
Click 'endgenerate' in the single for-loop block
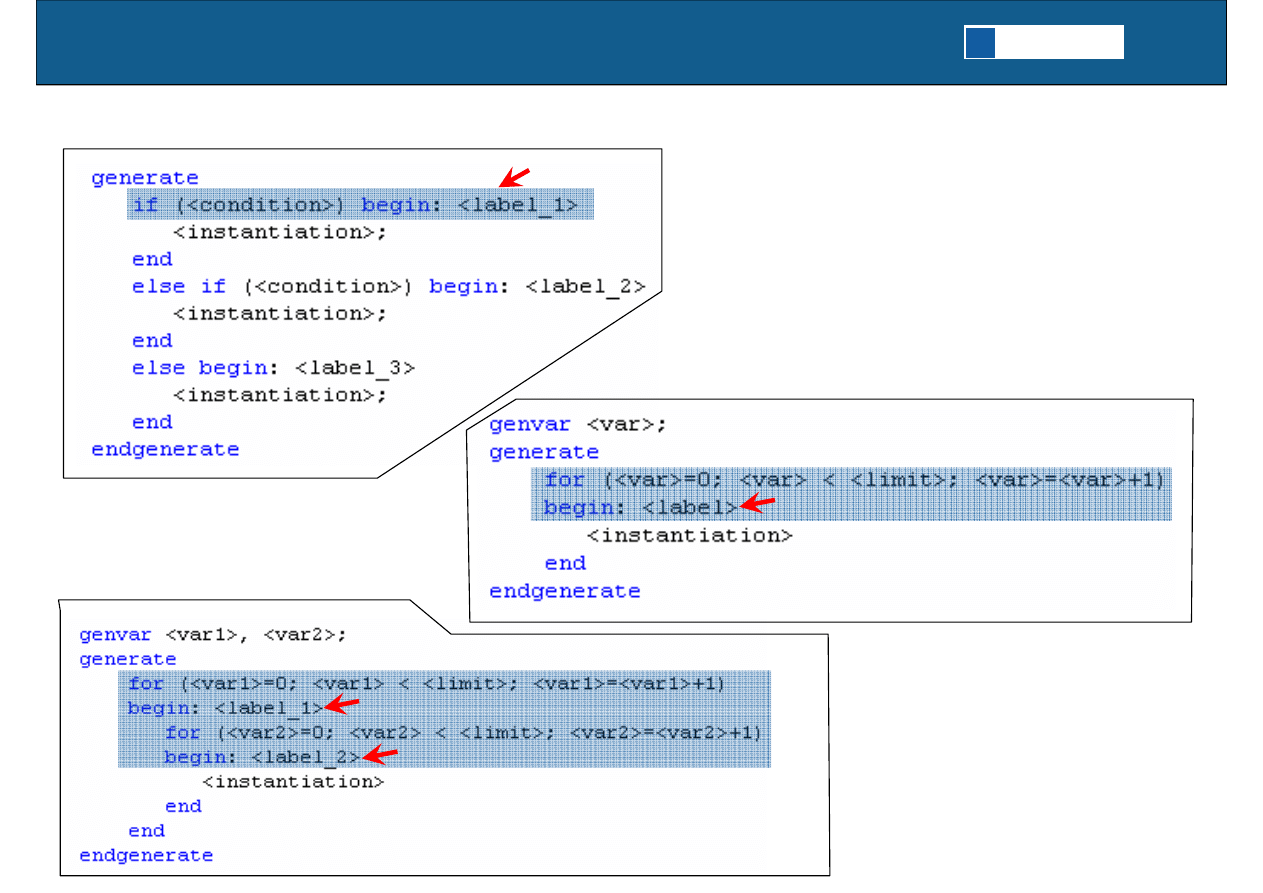(x=564, y=591)
